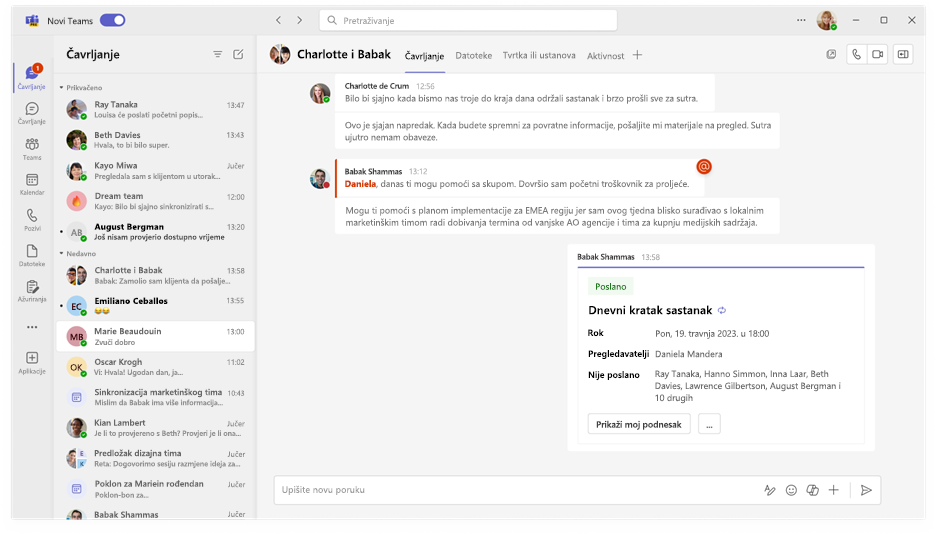Go forward with the right arrow

pos(300,20)
